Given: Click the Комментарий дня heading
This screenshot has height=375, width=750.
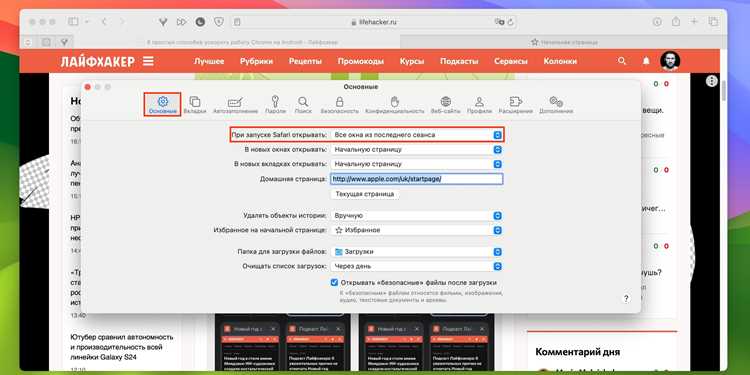Looking at the screenshot, I should (578, 352).
